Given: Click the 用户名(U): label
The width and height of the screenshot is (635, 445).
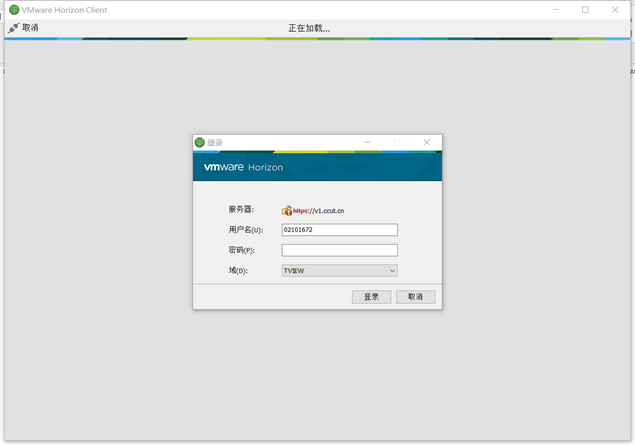Looking at the screenshot, I should click(x=246, y=230).
